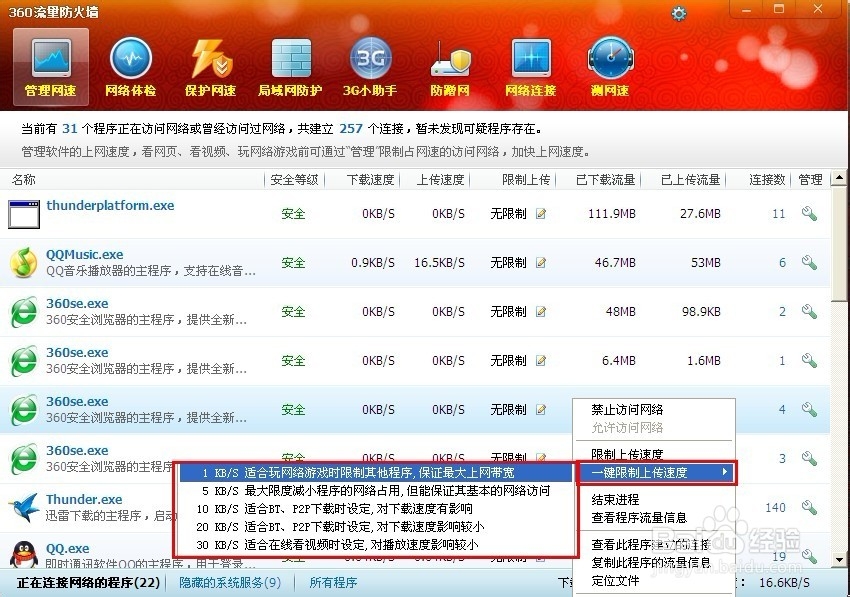
Task: Open the 防蹭网 tool
Action: click(450, 65)
